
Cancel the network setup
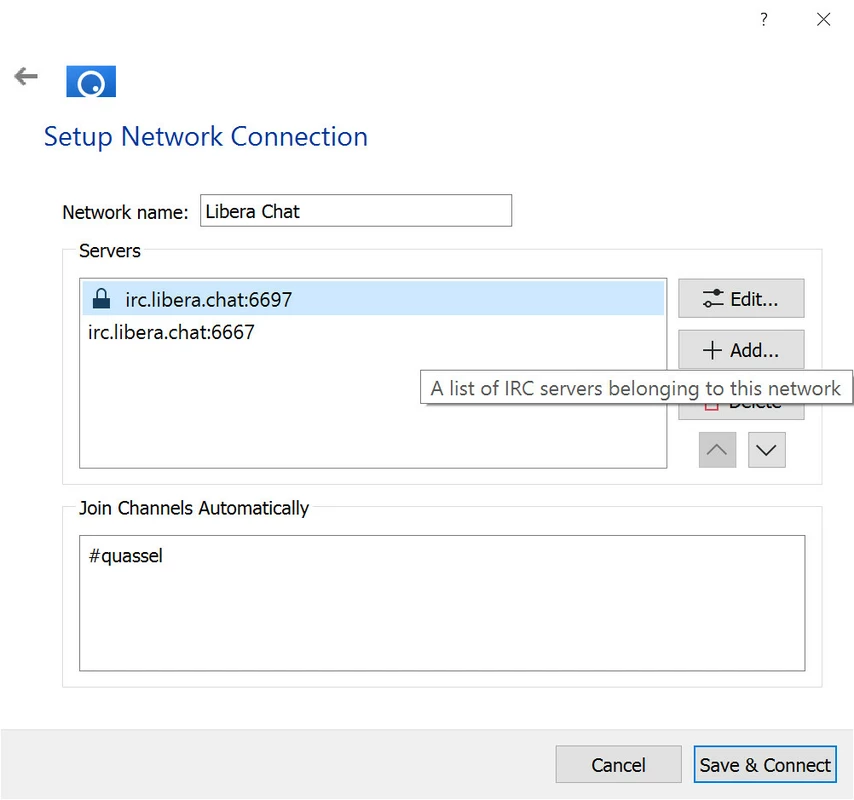[x=618, y=765]
